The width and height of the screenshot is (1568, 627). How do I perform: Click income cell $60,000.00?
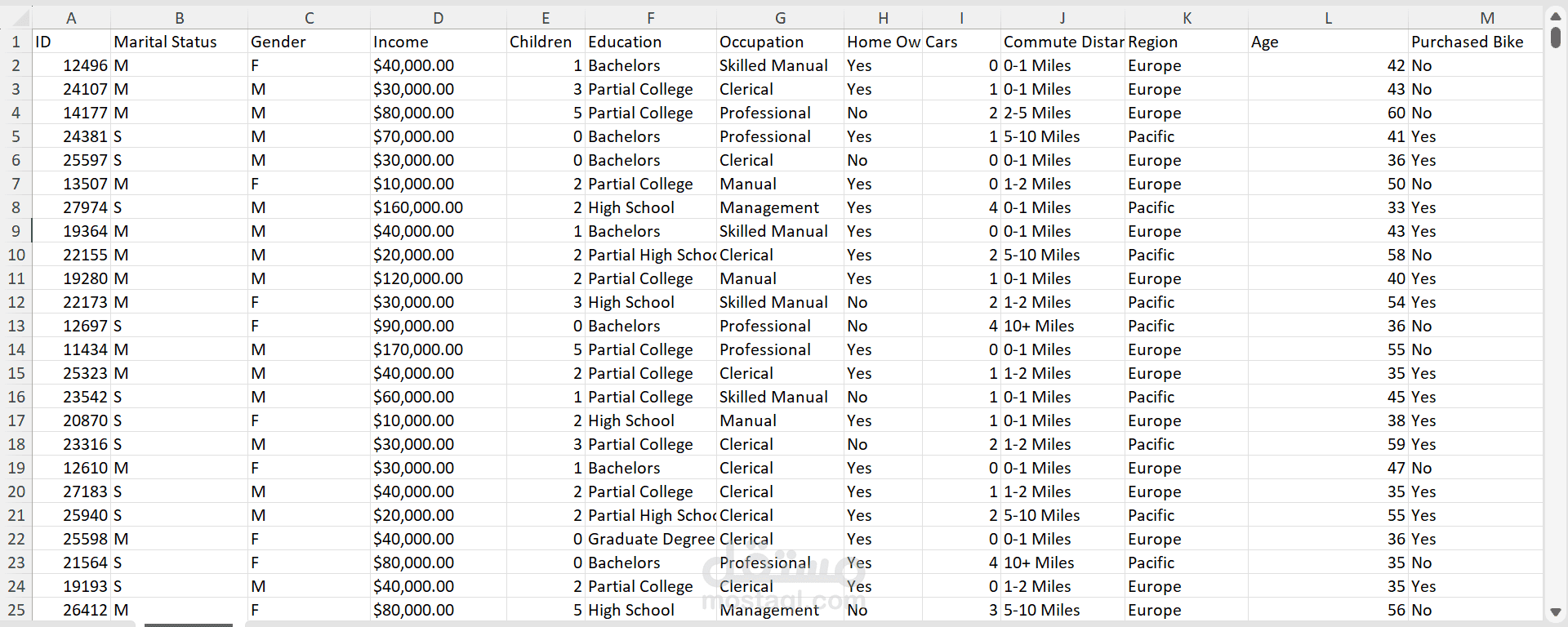click(x=439, y=397)
